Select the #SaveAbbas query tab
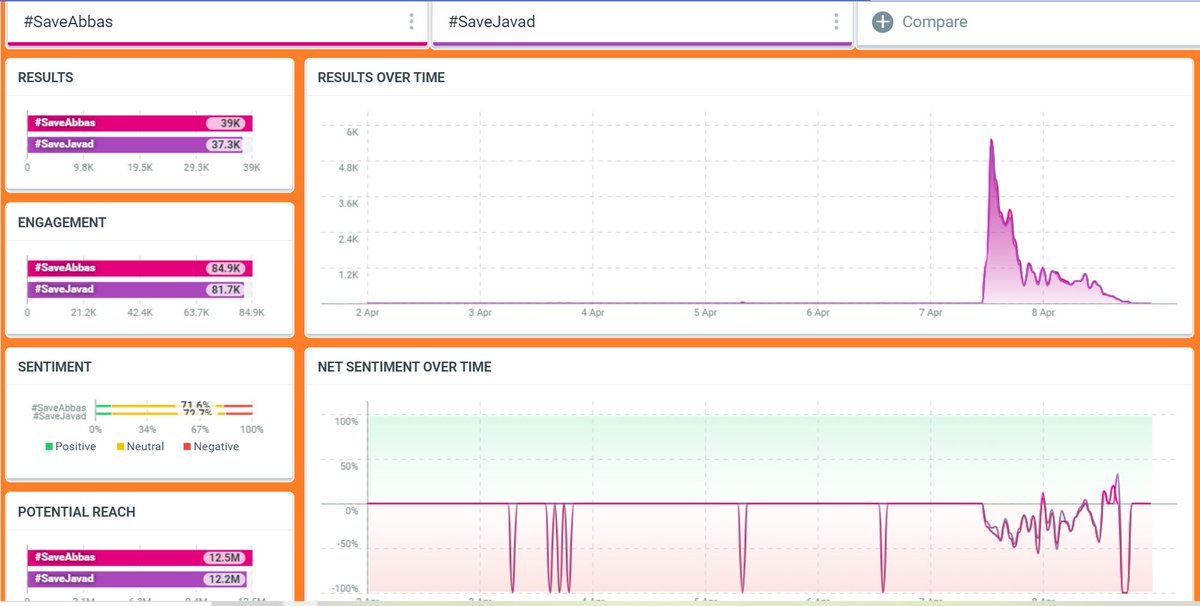Image resolution: width=1200 pixels, height=606 pixels. click(216, 22)
